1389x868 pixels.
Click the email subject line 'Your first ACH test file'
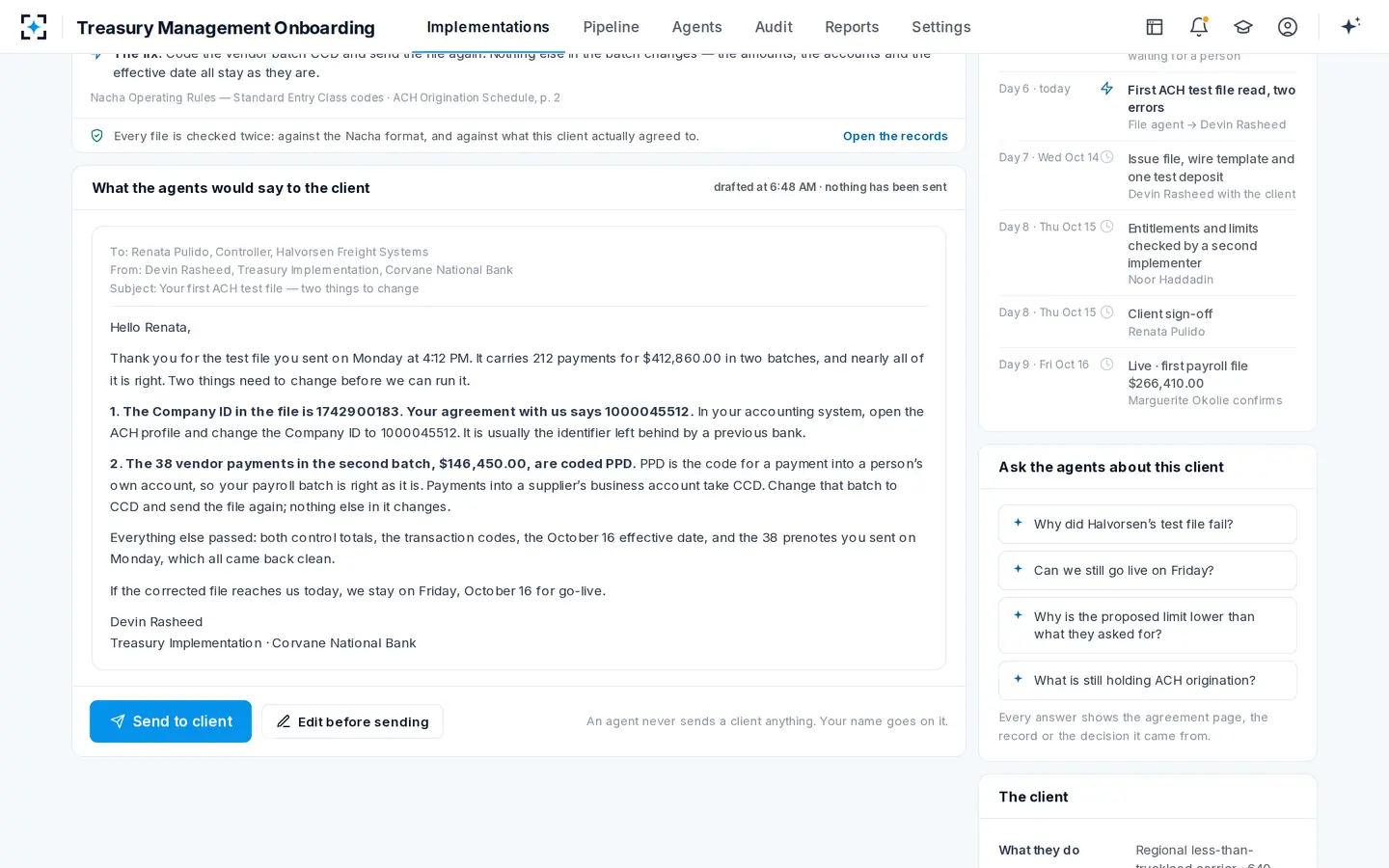(x=264, y=288)
